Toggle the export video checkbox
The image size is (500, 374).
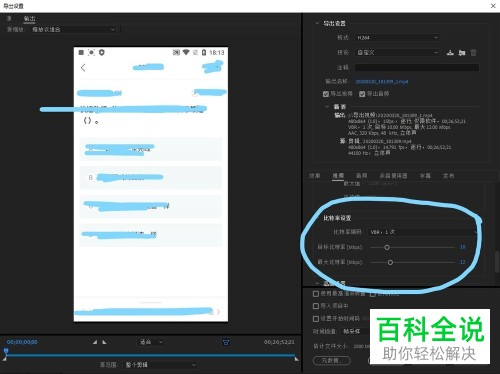coord(326,94)
